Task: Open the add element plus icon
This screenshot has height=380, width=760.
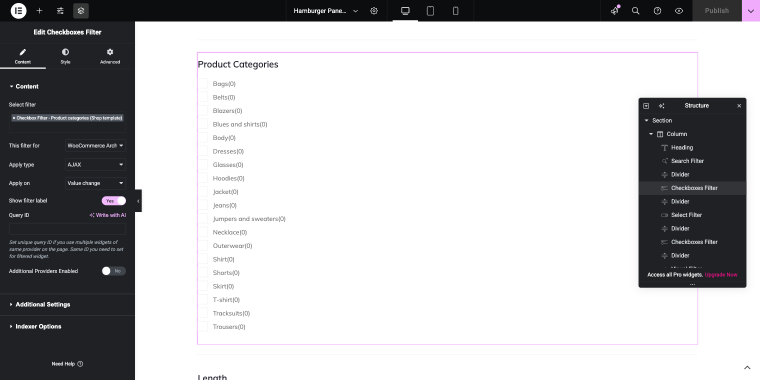Action: pos(39,11)
